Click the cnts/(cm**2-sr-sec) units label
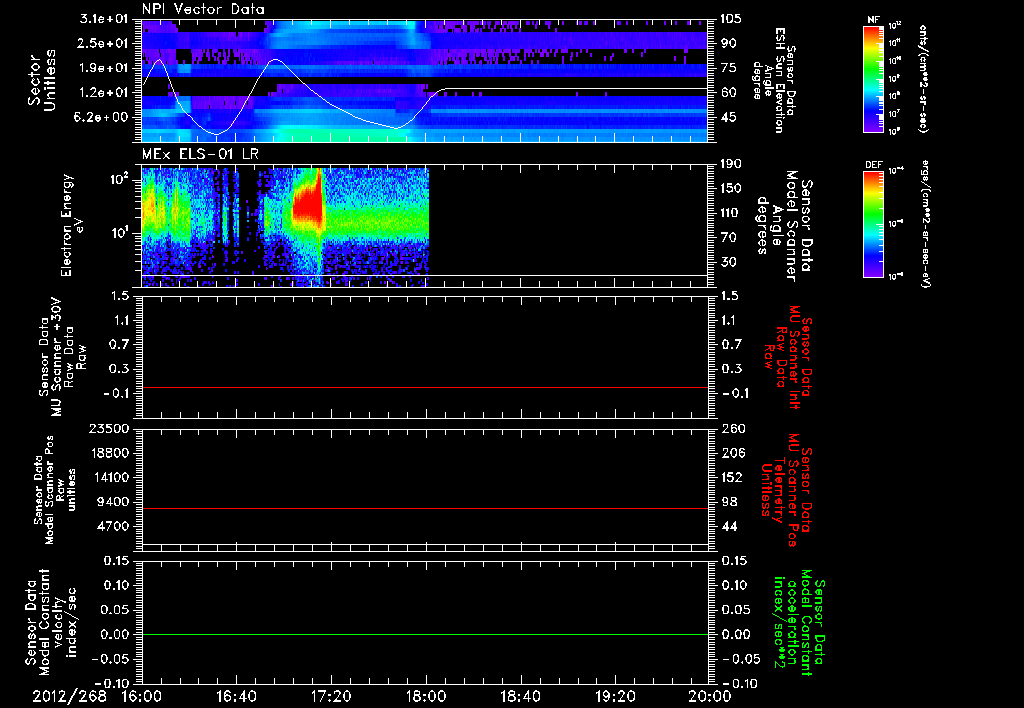The image size is (1024, 708). pyautogui.click(x=922, y=79)
